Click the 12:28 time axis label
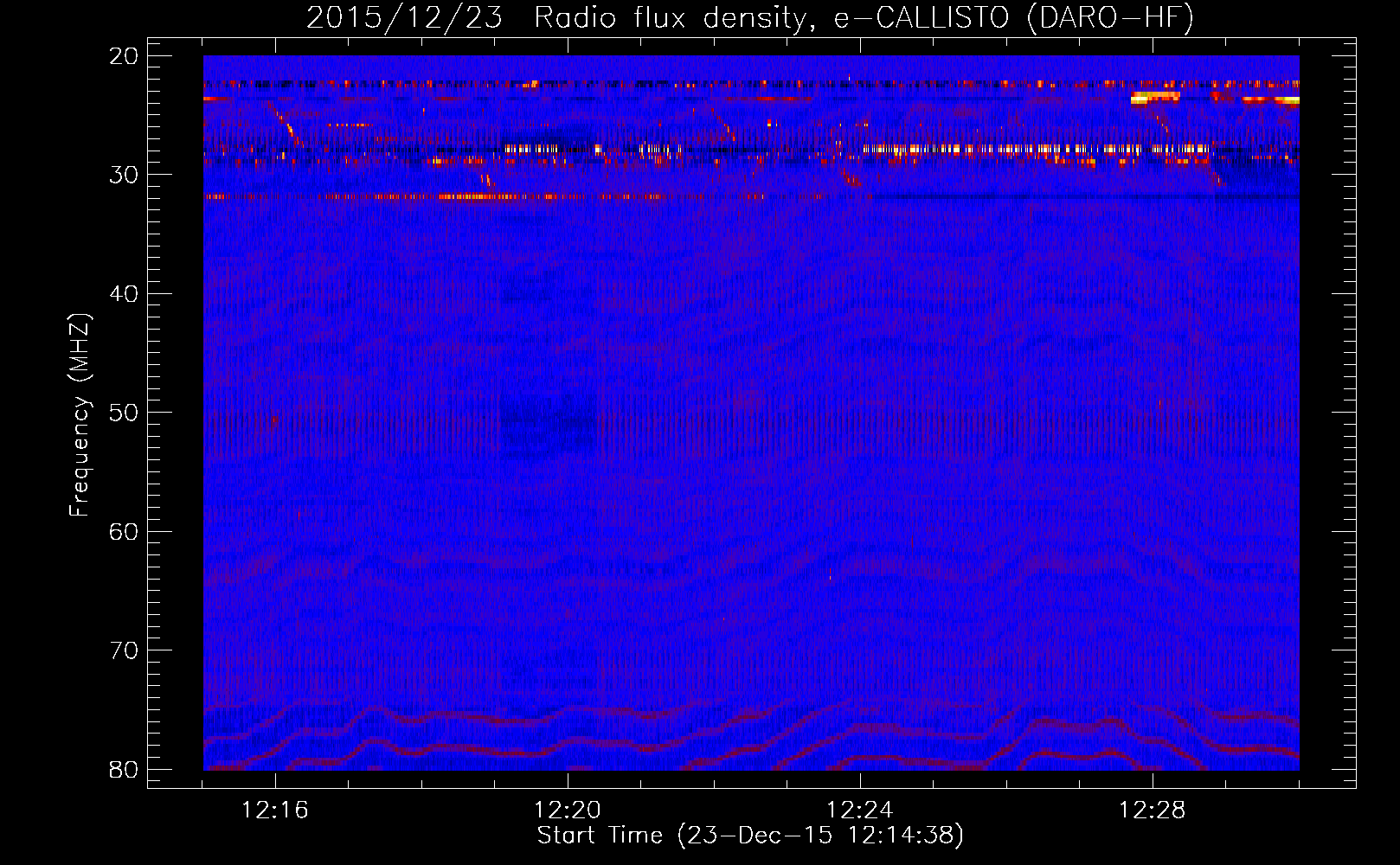Image resolution: width=1400 pixels, height=865 pixels. point(1153,811)
